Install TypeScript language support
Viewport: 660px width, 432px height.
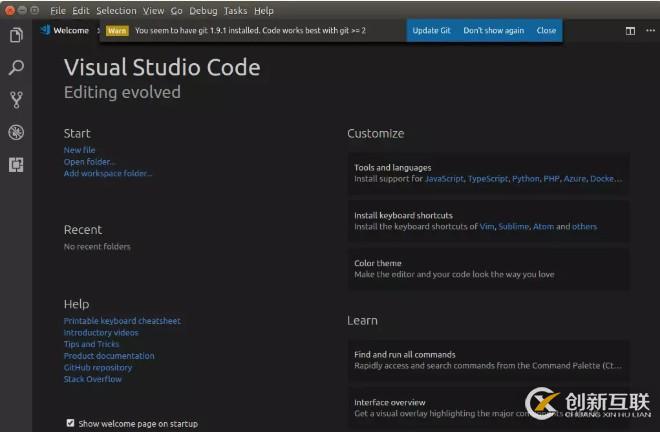tap(488, 179)
